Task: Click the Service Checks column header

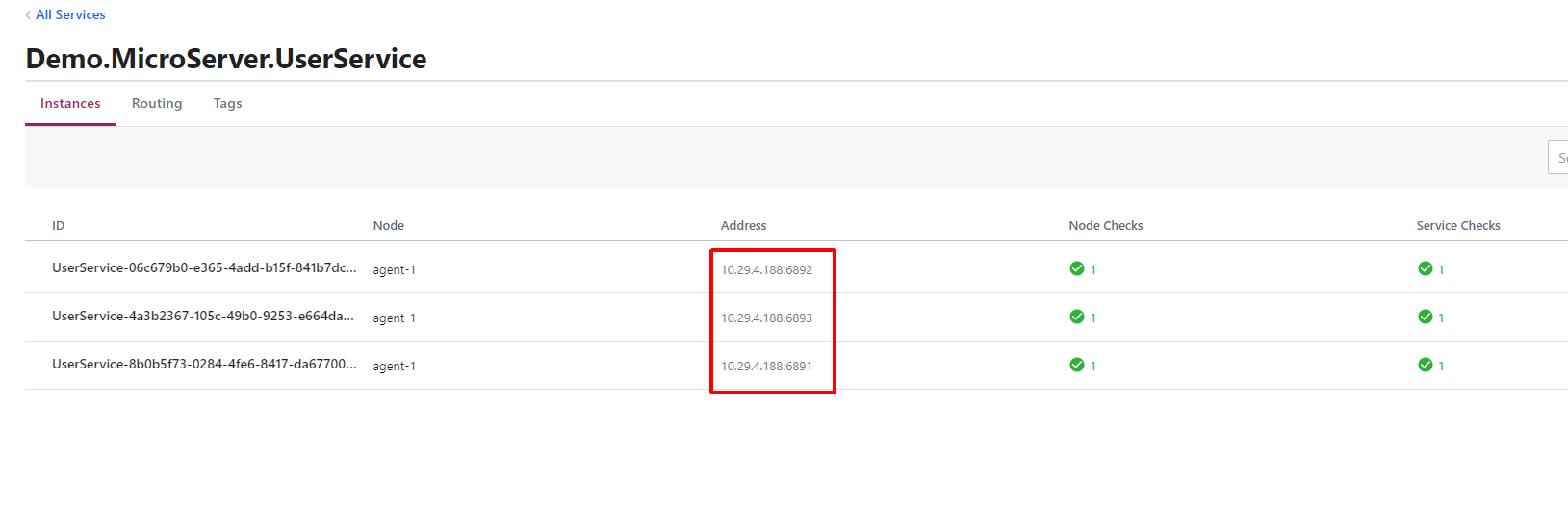Action: pos(1458,225)
